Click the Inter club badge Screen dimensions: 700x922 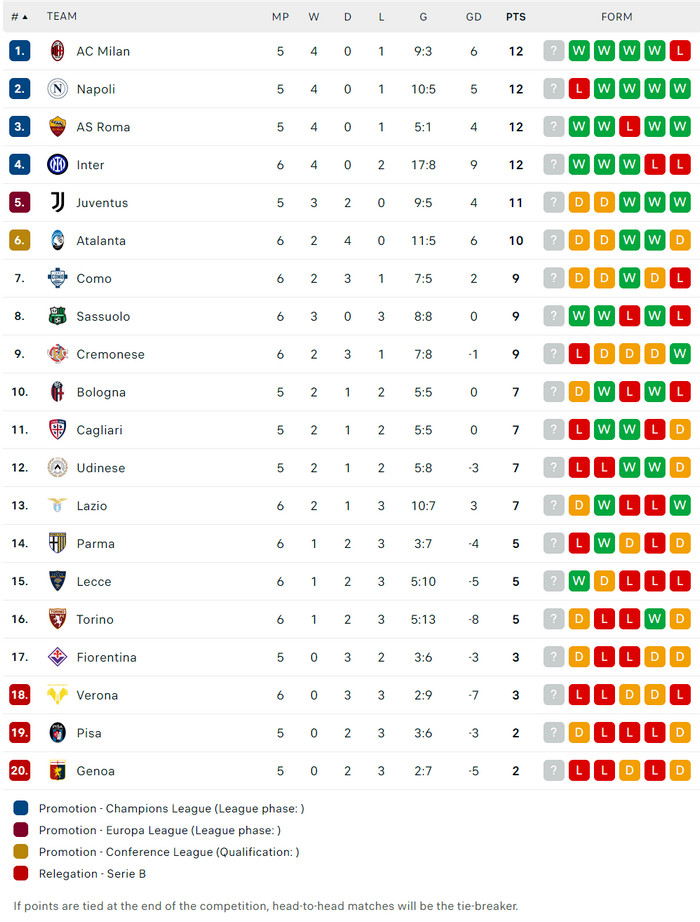tap(58, 165)
